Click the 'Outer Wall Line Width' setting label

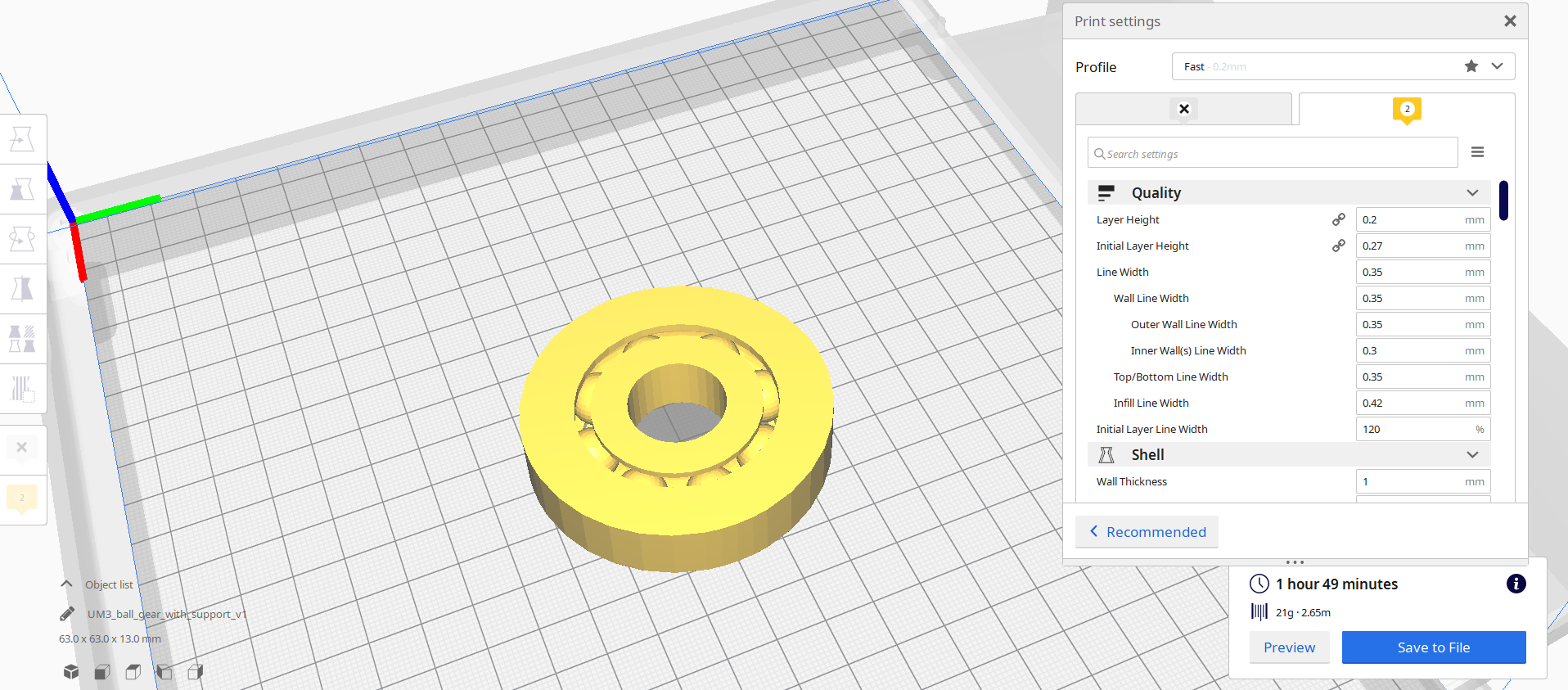pyautogui.click(x=1183, y=324)
